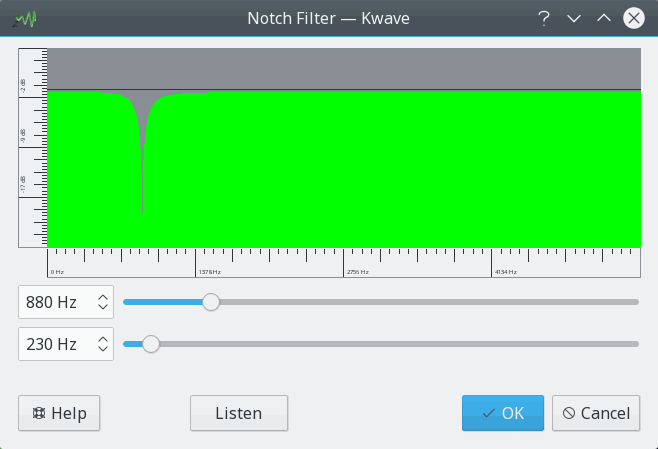Image resolution: width=658 pixels, height=449 pixels.
Task: Click the 230 Hz bandwidth input field
Action: pyautogui.click(x=65, y=344)
